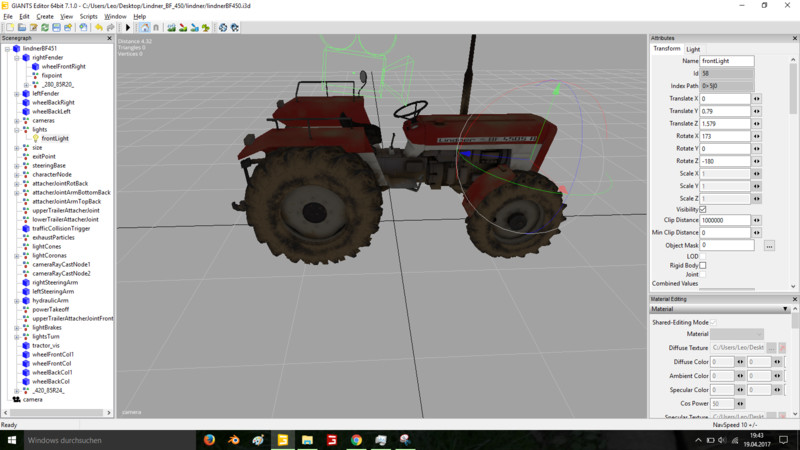Screen dimensions: 800x450
Task: Click the Save toolbar icon
Action: [56, 27]
